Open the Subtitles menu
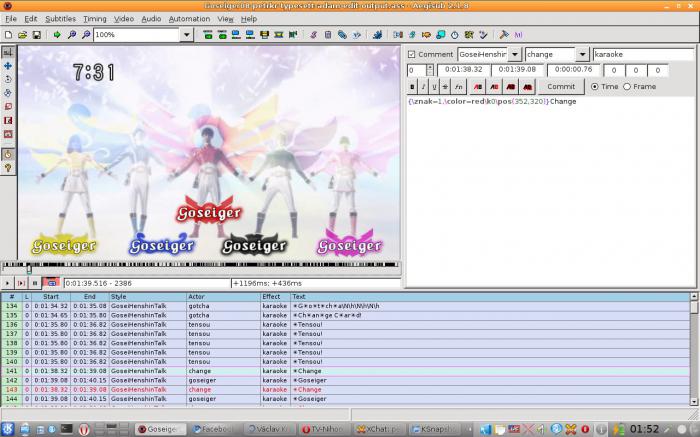The image size is (700, 437). click(60, 19)
